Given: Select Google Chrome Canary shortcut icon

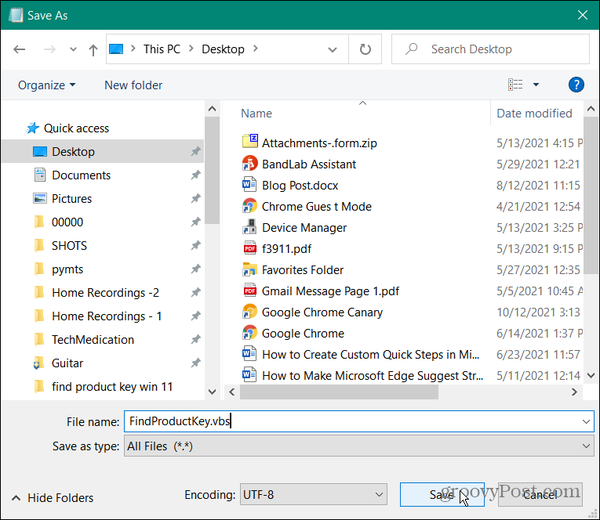Looking at the screenshot, I should coord(250,311).
